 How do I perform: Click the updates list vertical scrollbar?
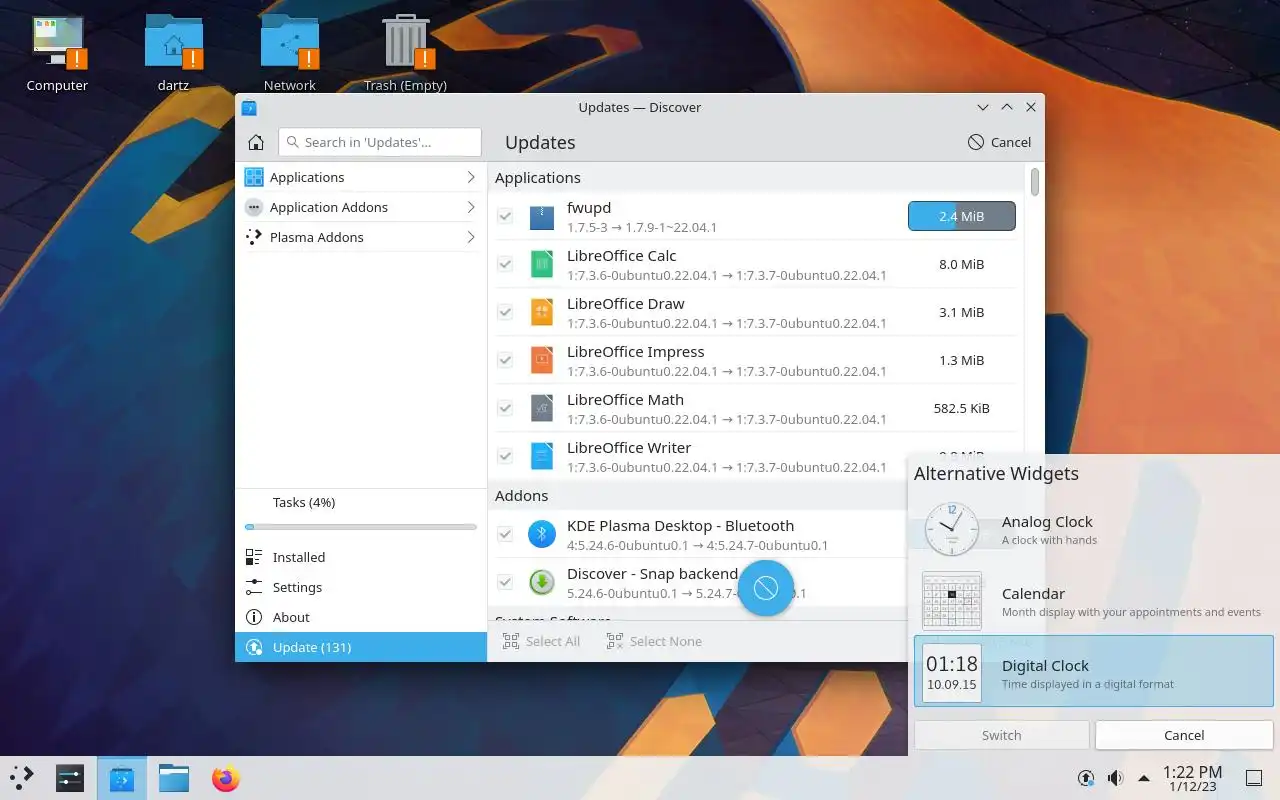pos(1035,182)
